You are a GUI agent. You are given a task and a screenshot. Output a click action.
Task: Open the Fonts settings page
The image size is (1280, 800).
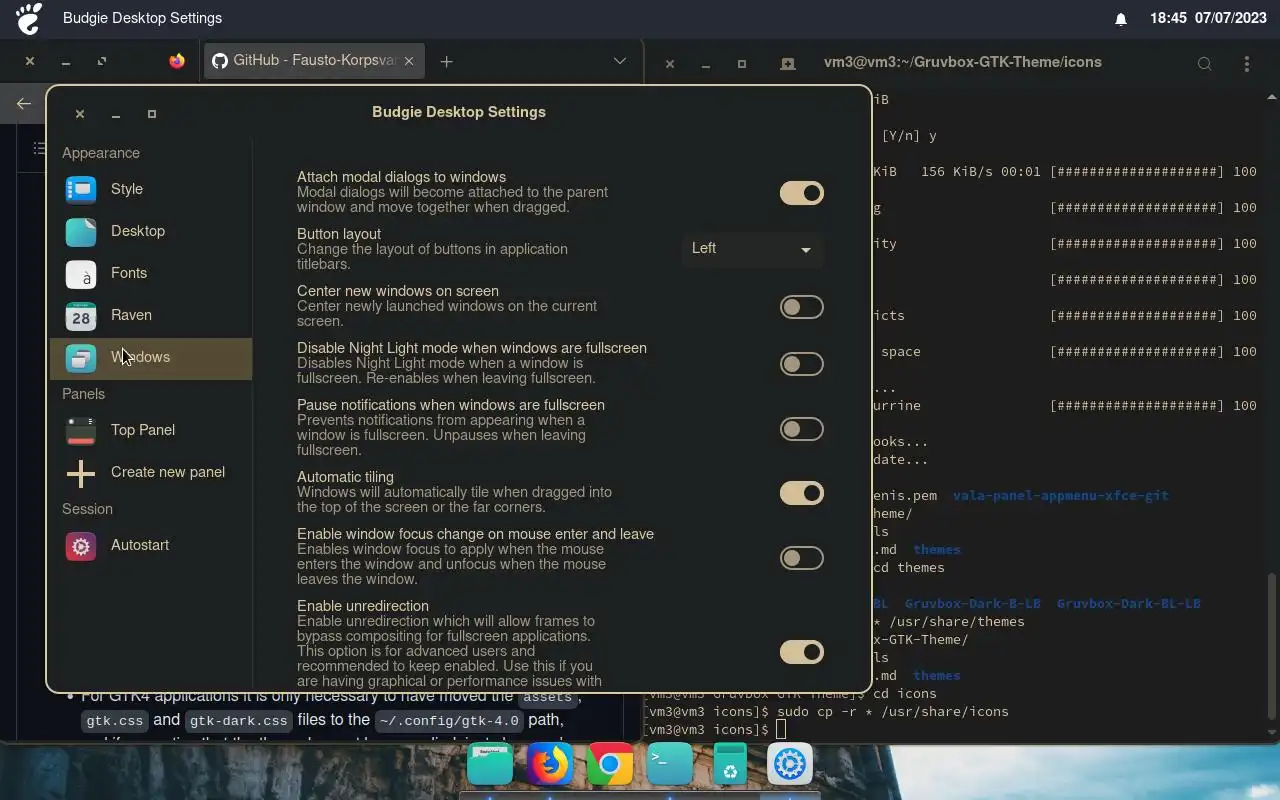(x=151, y=273)
